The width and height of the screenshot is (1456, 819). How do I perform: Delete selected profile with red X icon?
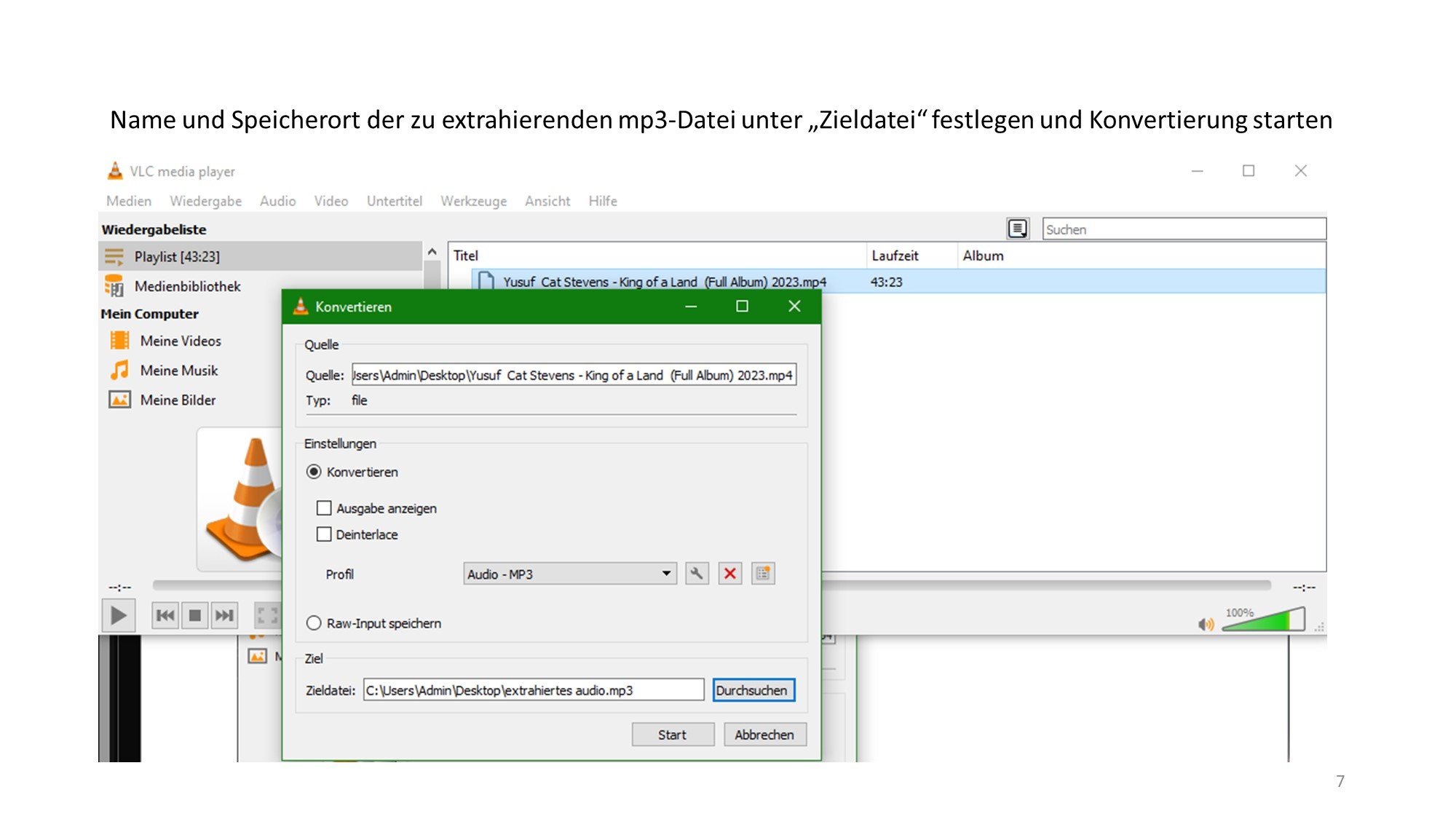tap(729, 574)
